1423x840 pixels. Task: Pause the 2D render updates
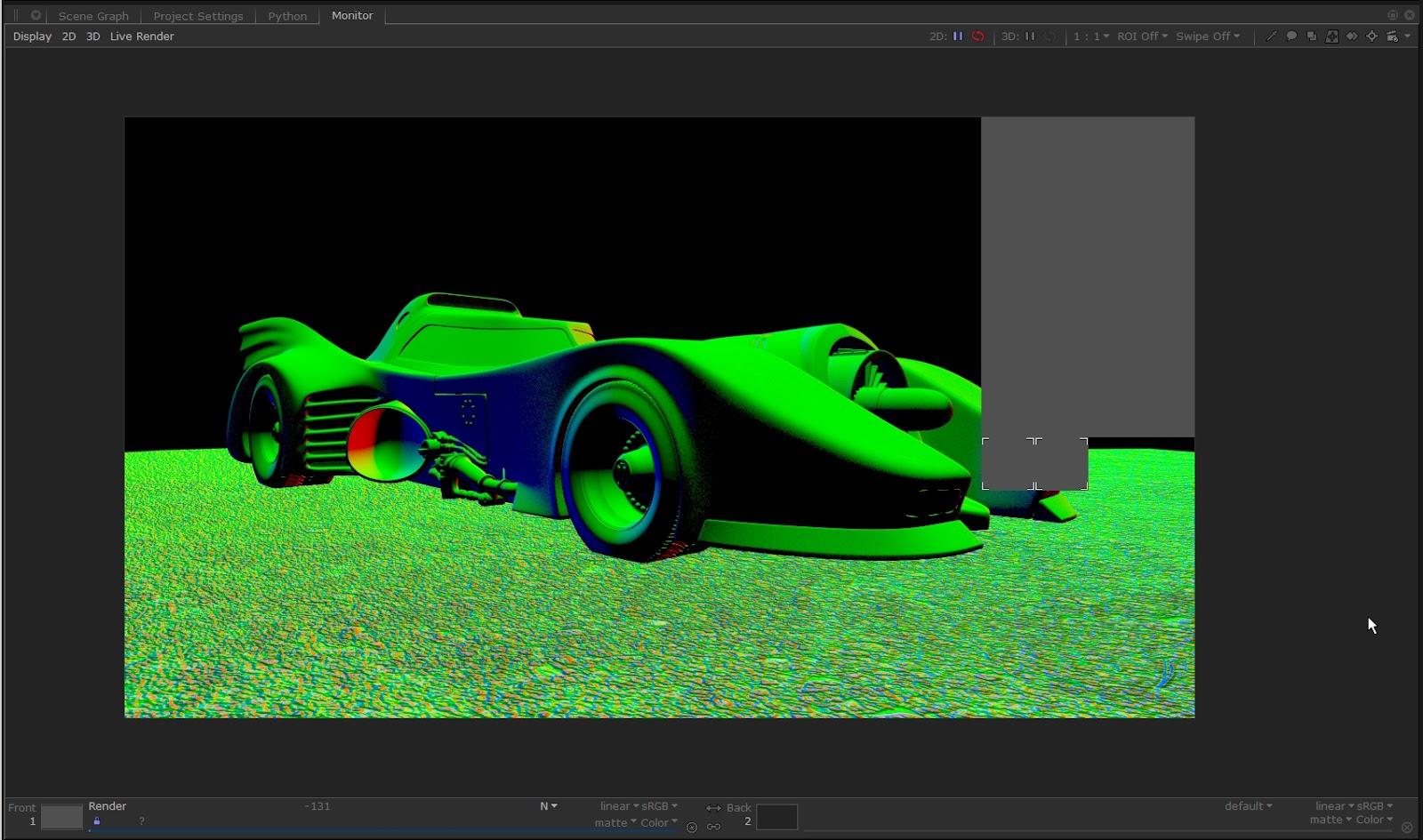pos(958,36)
